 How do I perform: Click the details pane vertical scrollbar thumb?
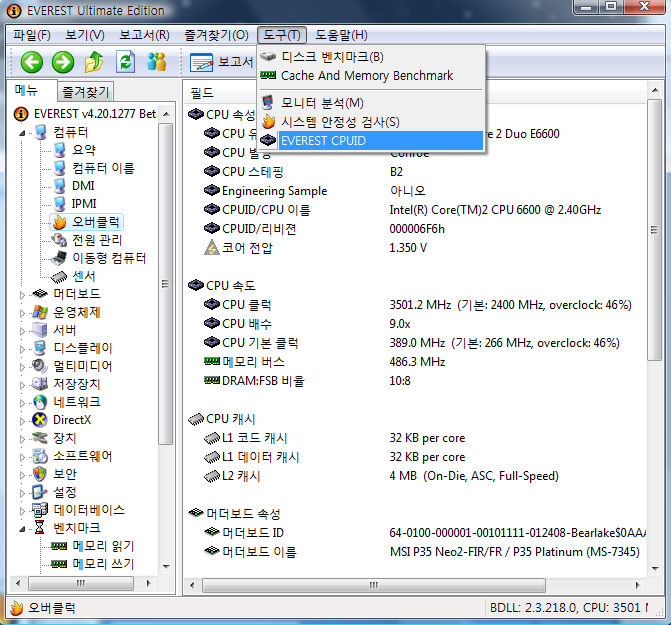click(x=654, y=230)
